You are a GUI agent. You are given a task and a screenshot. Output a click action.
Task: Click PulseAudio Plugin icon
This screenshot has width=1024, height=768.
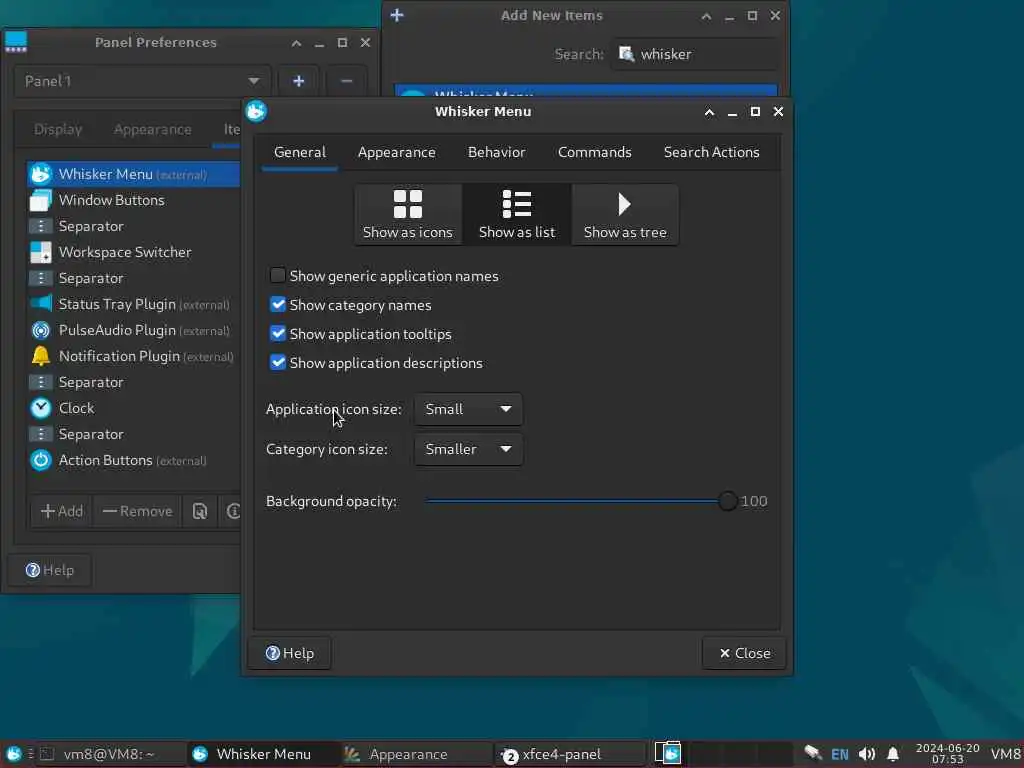tap(40, 330)
